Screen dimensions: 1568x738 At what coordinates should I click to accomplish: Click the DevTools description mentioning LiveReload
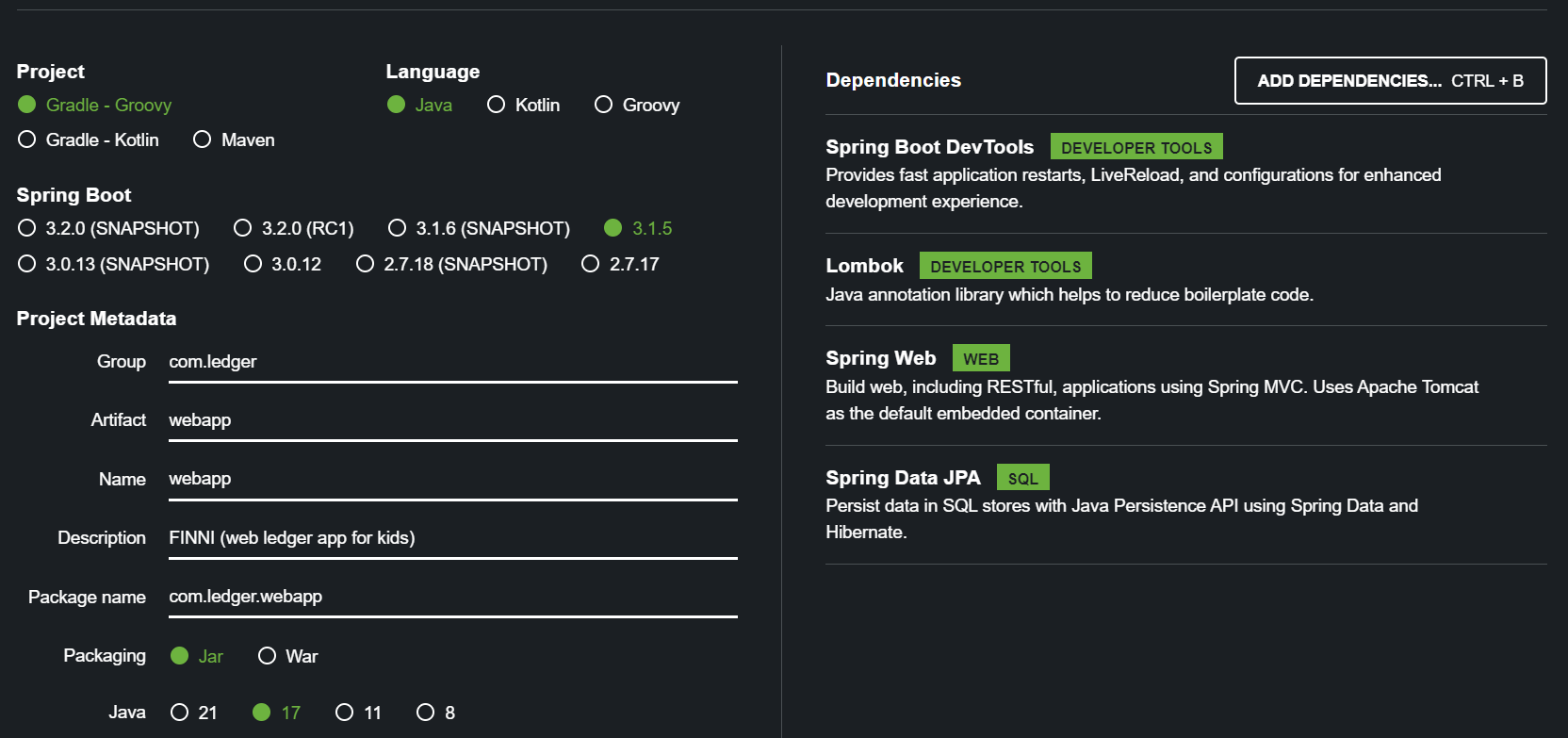(x=1134, y=188)
